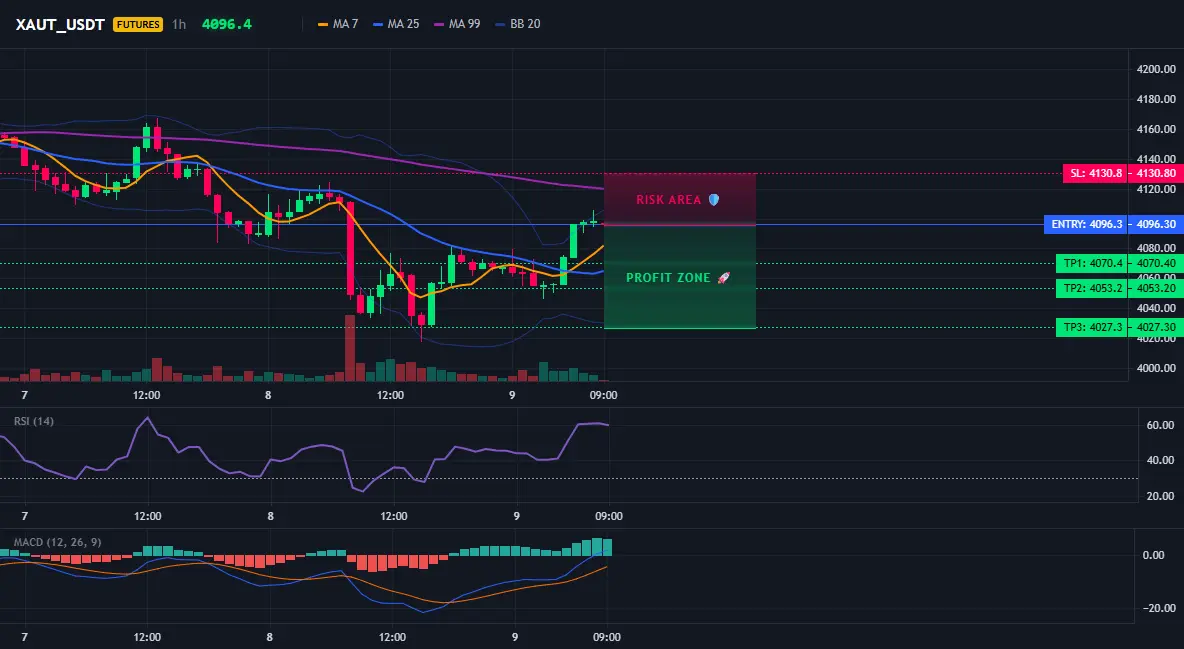Click the 1h timeframe label
This screenshot has height=649, width=1184.
179,24
